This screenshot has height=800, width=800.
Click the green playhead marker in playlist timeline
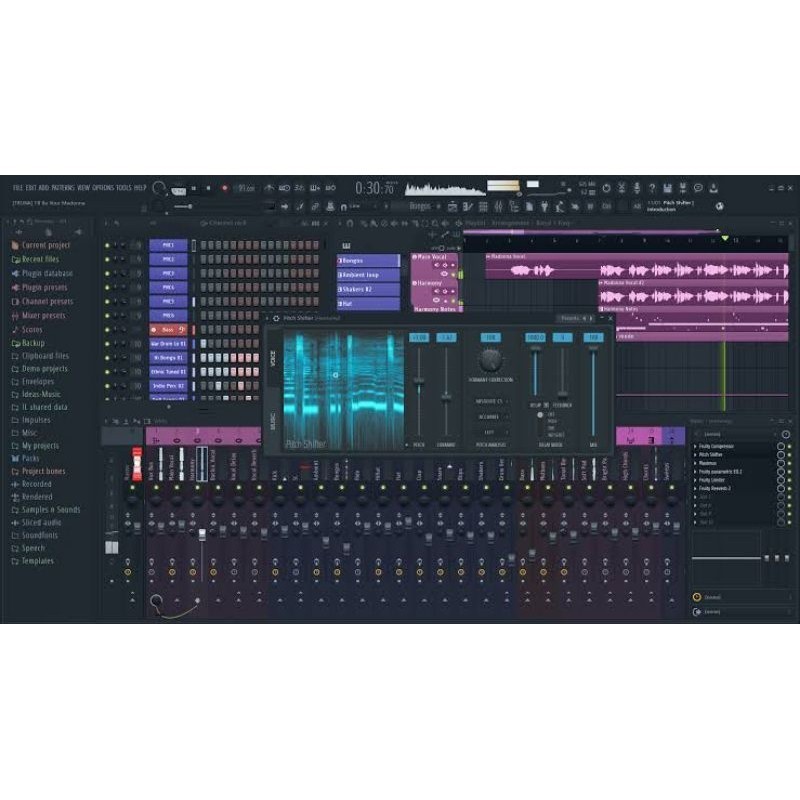click(x=724, y=238)
